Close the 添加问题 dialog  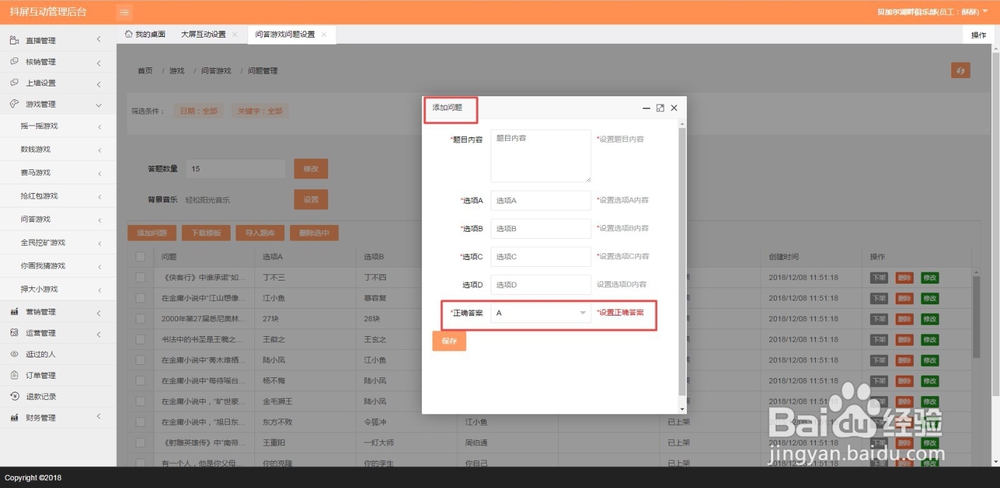(x=674, y=108)
